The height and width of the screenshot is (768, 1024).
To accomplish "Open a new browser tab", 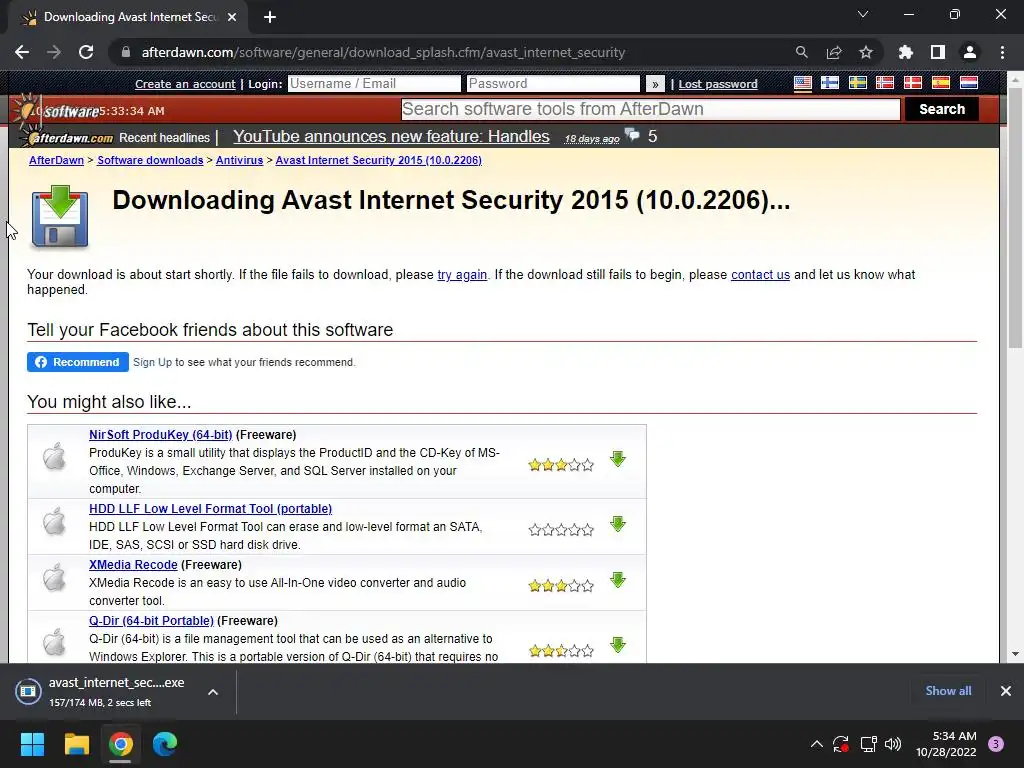I will click(x=270, y=17).
